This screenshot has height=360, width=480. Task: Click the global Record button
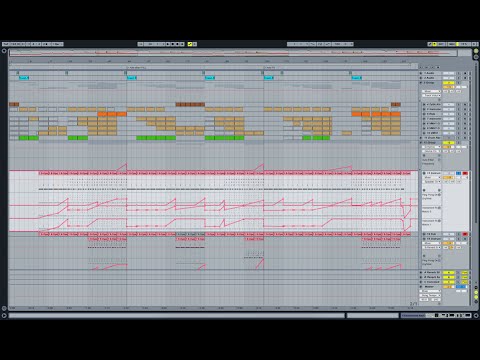pyautogui.click(x=178, y=44)
